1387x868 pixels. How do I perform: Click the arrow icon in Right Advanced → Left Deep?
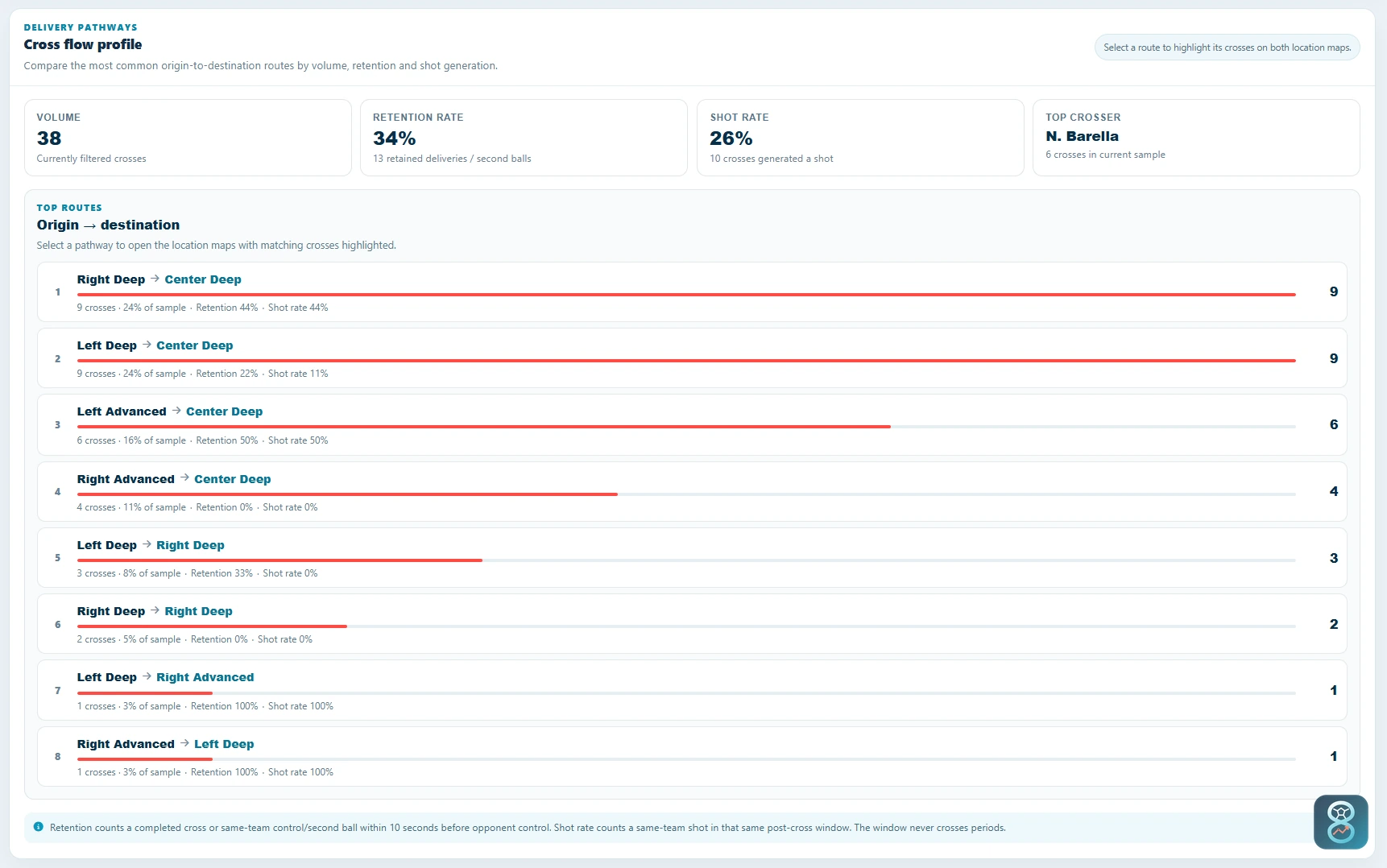point(184,743)
